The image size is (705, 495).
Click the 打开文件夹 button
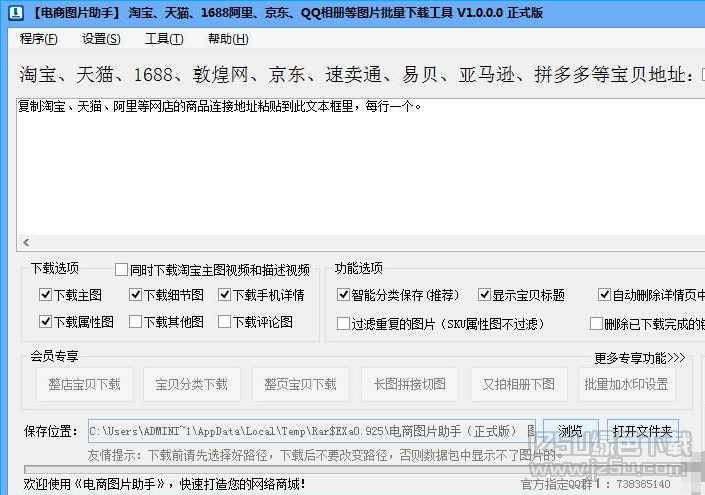tap(643, 431)
